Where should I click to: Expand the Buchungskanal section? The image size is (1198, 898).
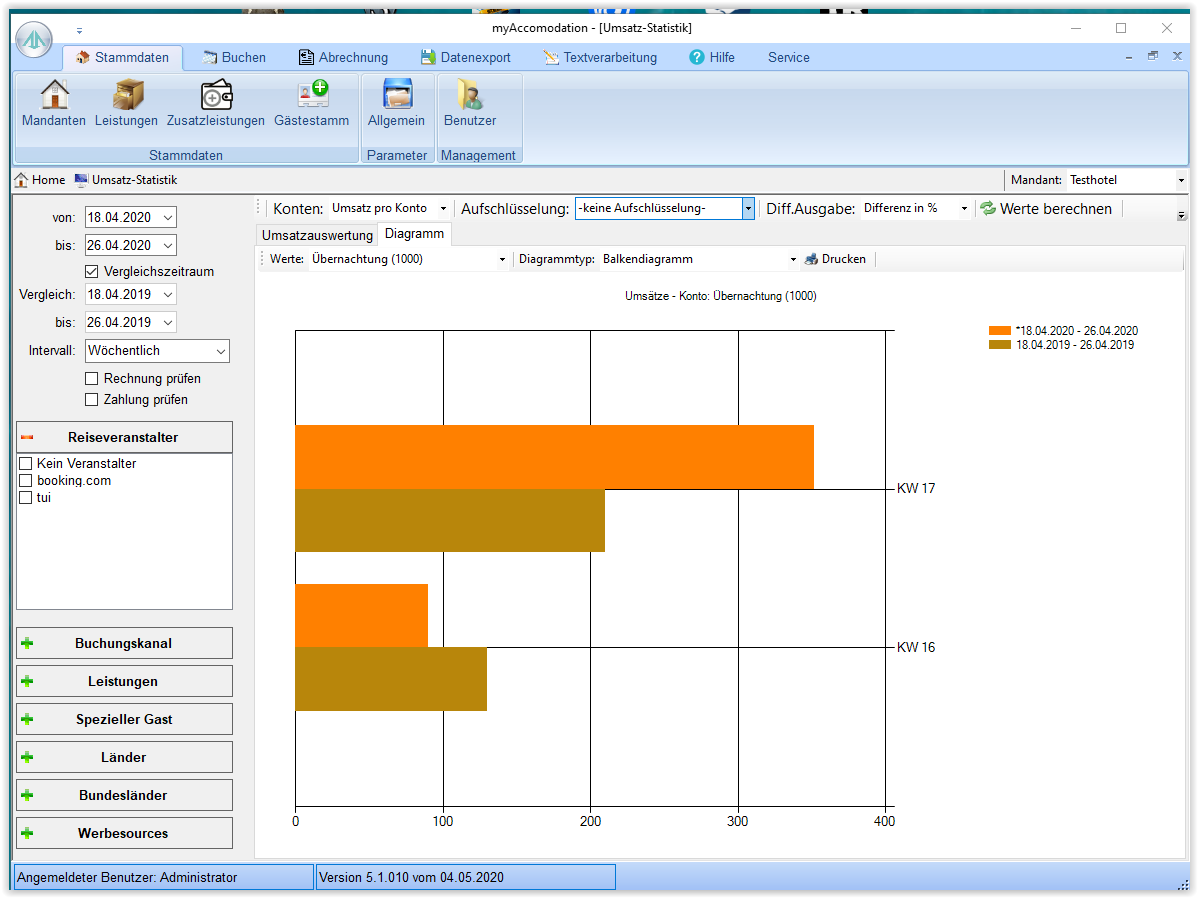point(124,643)
